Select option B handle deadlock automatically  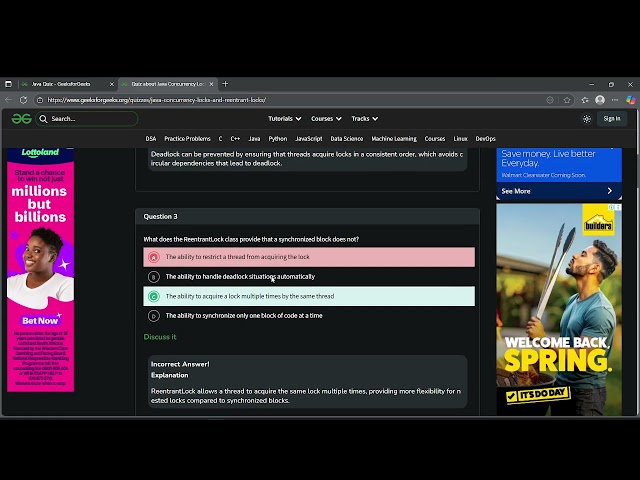309,277
